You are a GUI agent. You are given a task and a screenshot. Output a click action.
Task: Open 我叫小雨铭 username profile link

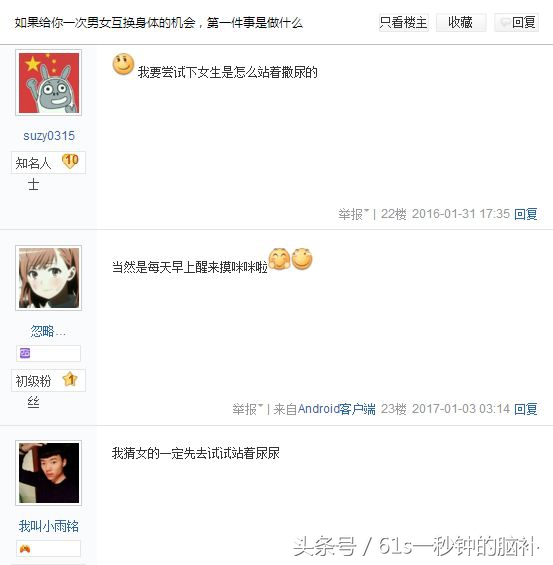click(49, 526)
